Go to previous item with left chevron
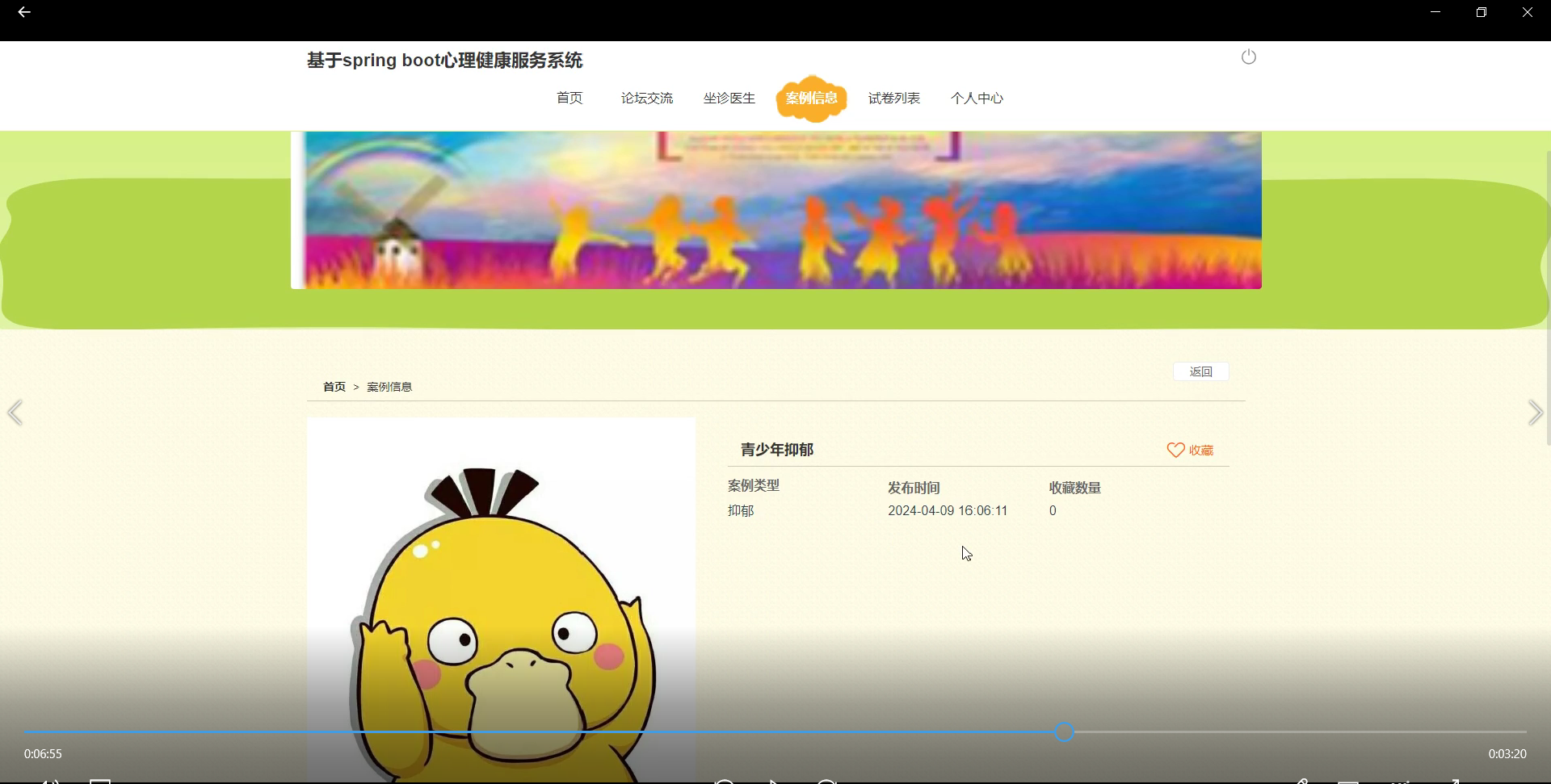1551x784 pixels. [x=15, y=413]
